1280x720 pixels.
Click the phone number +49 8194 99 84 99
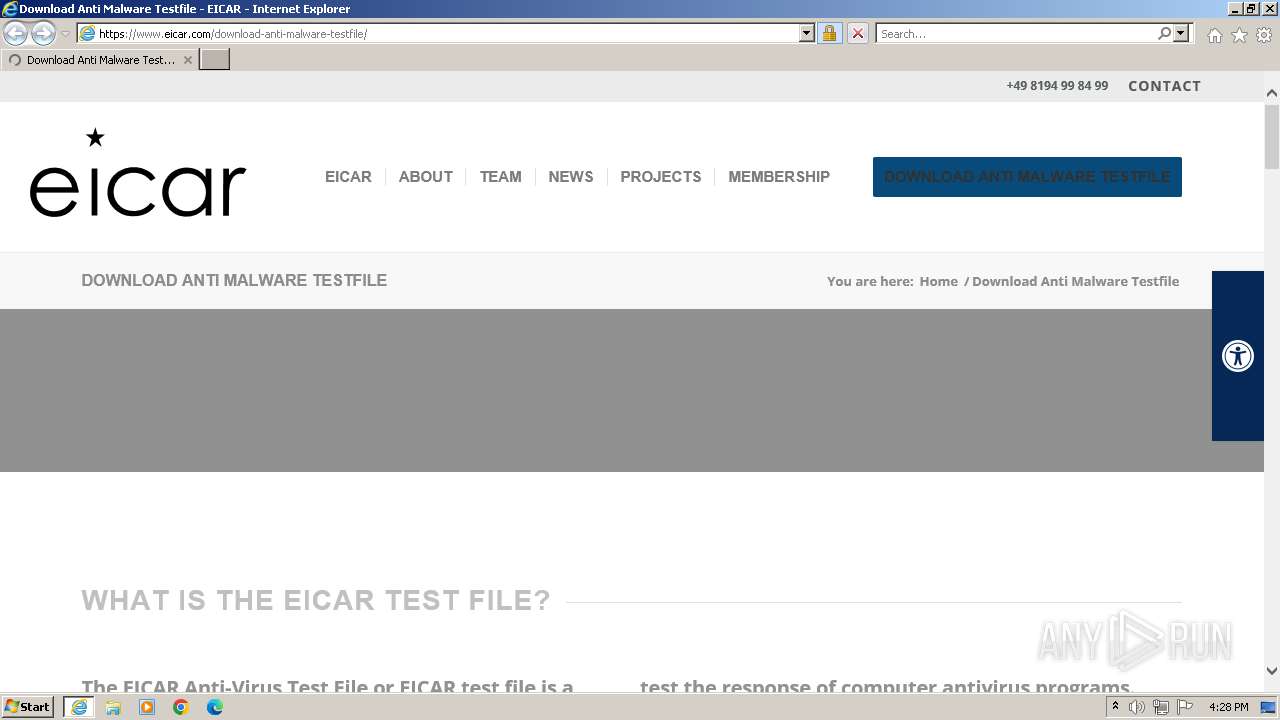pos(1057,86)
